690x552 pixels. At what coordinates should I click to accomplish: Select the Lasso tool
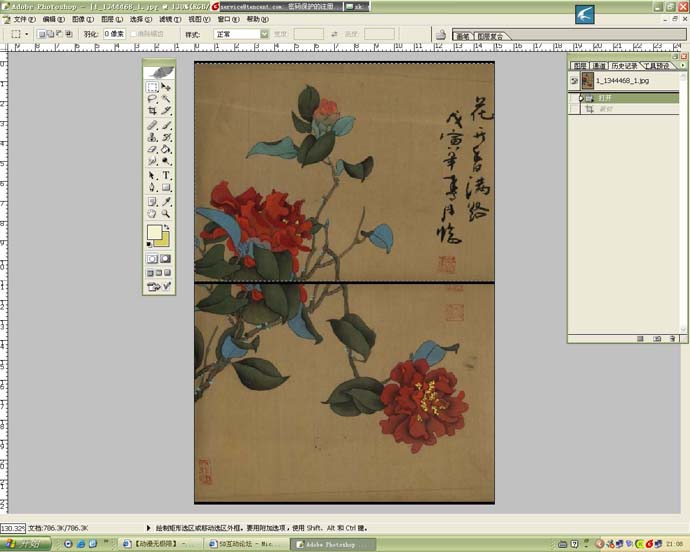(152, 99)
